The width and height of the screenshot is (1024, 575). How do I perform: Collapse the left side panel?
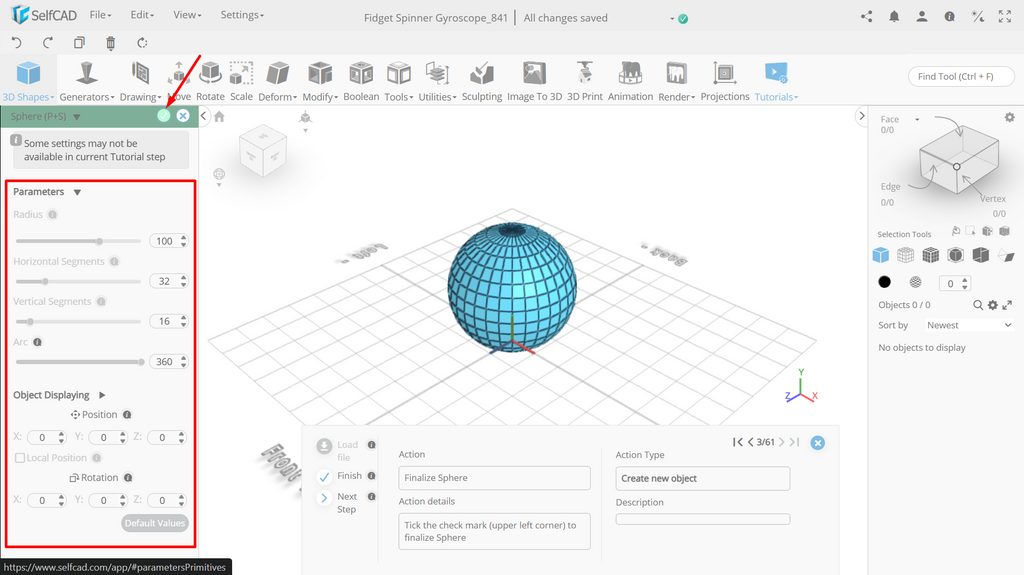pyautogui.click(x=203, y=116)
